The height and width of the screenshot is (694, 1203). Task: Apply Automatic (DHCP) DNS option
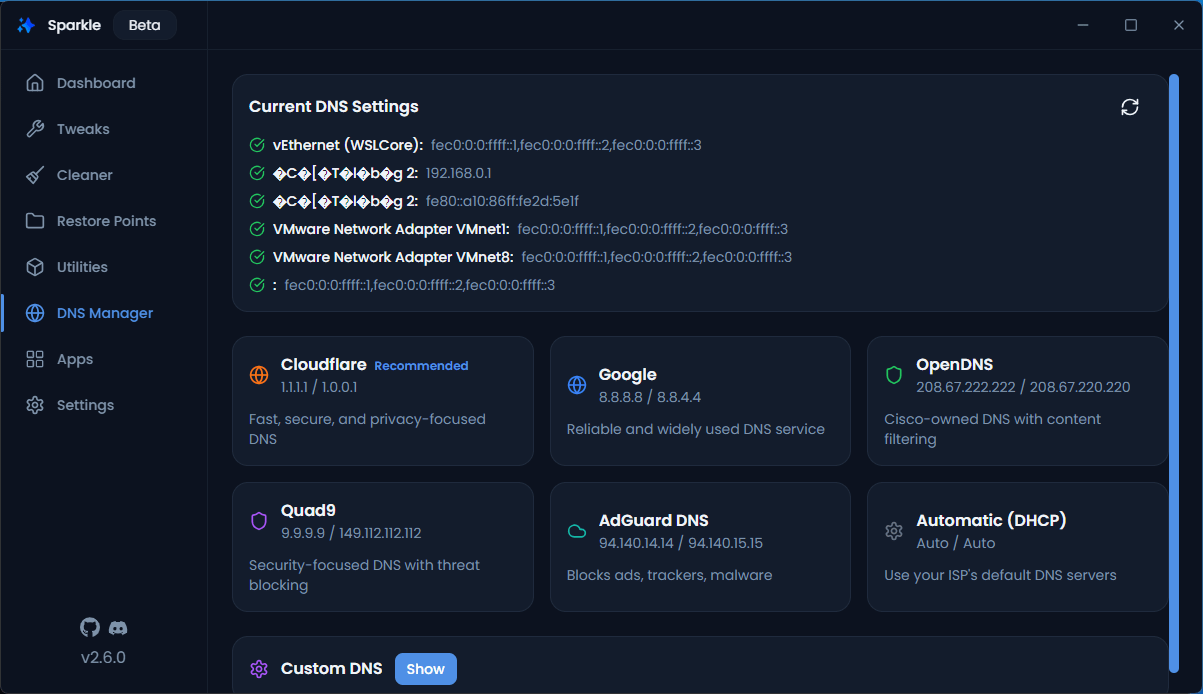[1017, 547]
